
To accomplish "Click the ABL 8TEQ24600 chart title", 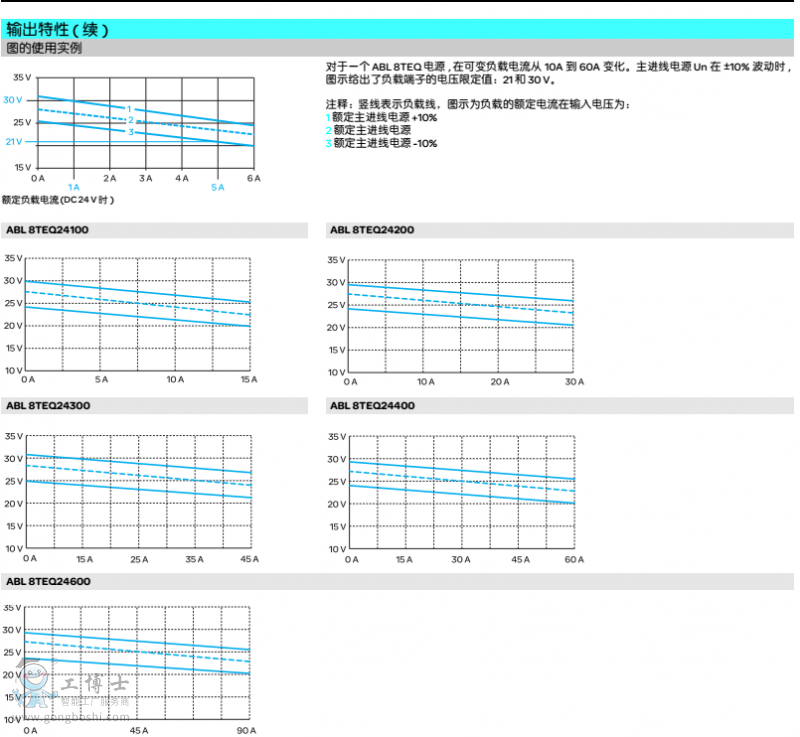I will (46, 581).
